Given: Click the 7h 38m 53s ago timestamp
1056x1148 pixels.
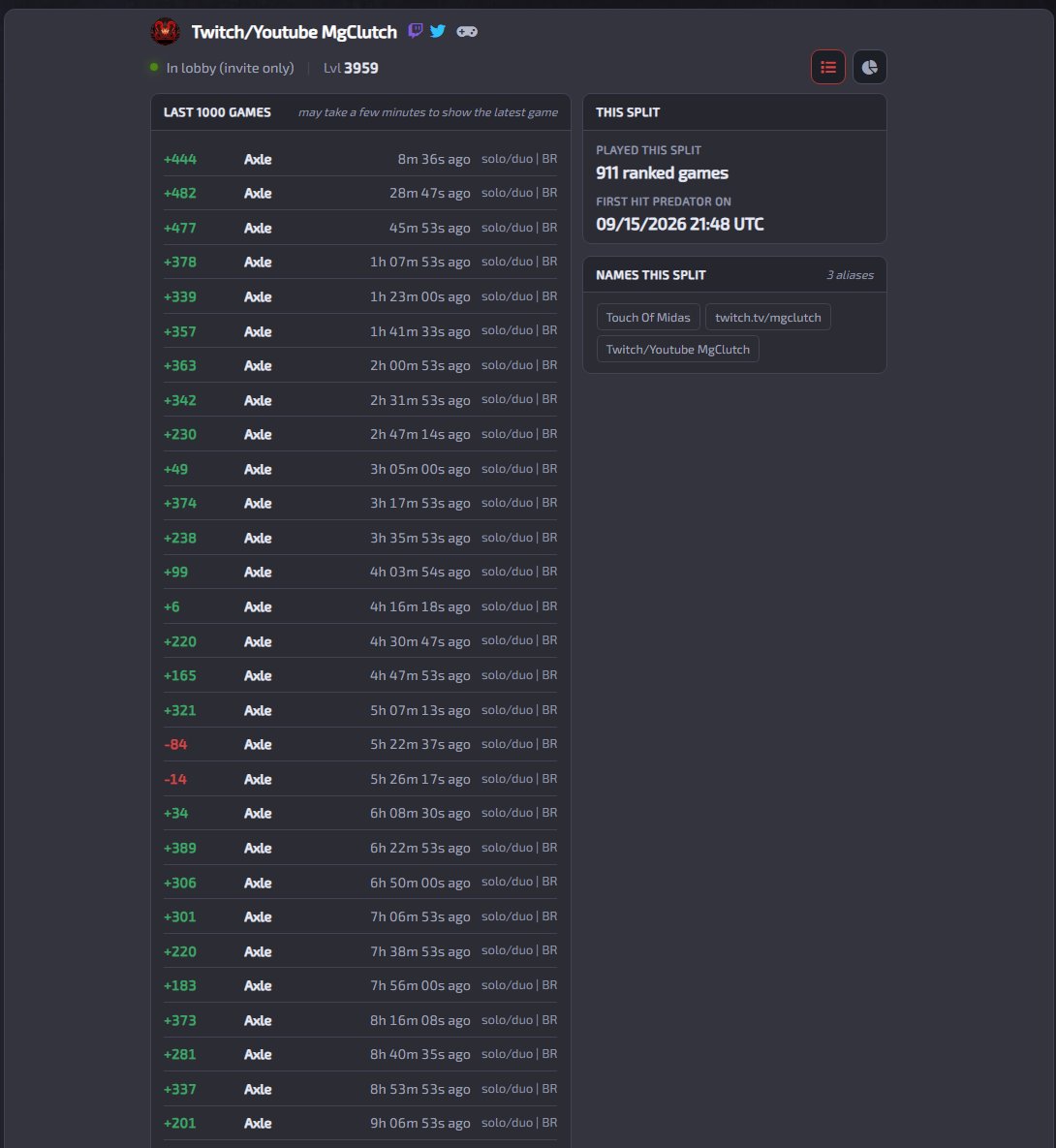Looking at the screenshot, I should pyautogui.click(x=420, y=951).
